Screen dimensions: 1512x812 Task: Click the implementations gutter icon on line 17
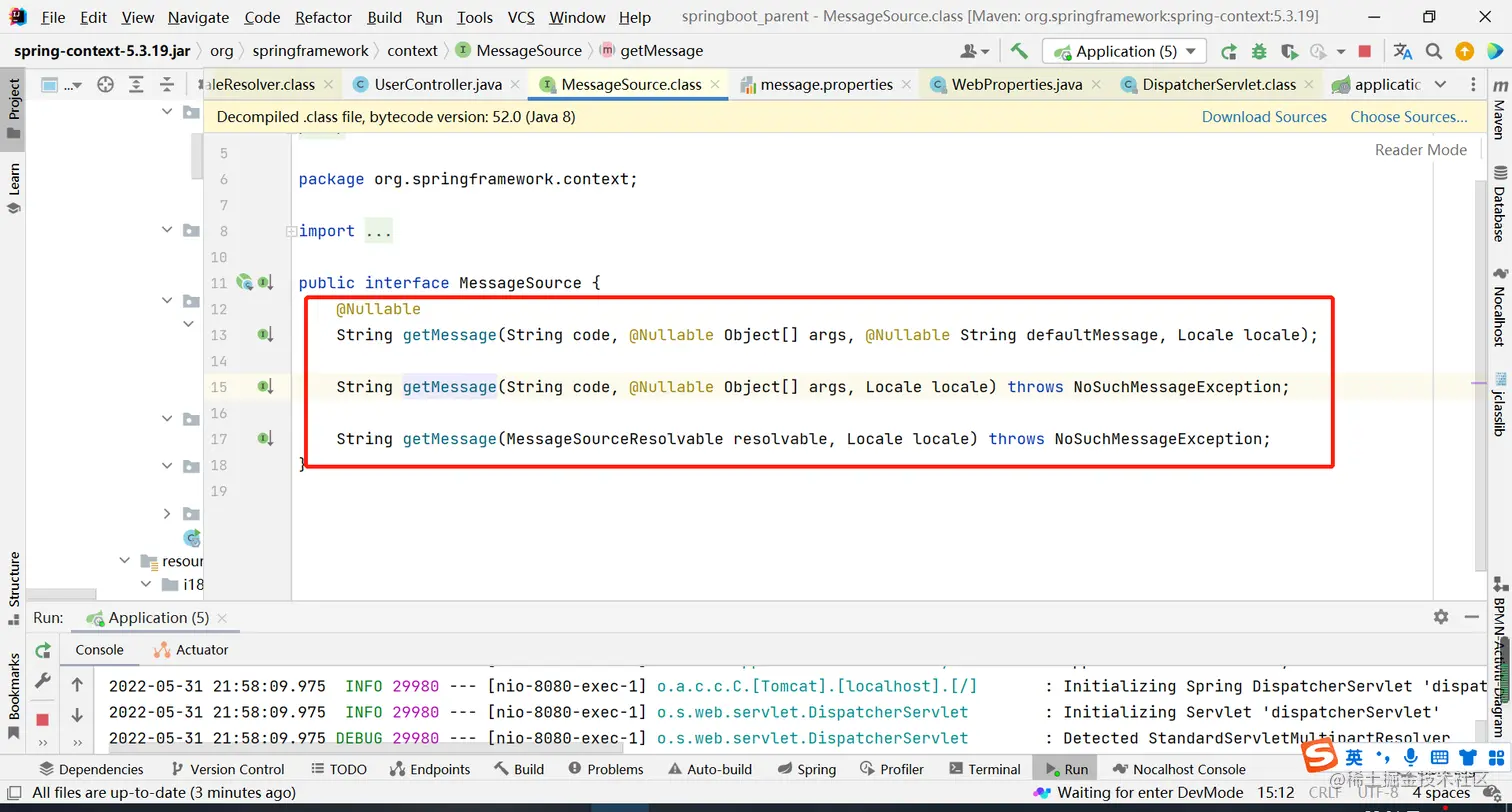pyautogui.click(x=265, y=438)
